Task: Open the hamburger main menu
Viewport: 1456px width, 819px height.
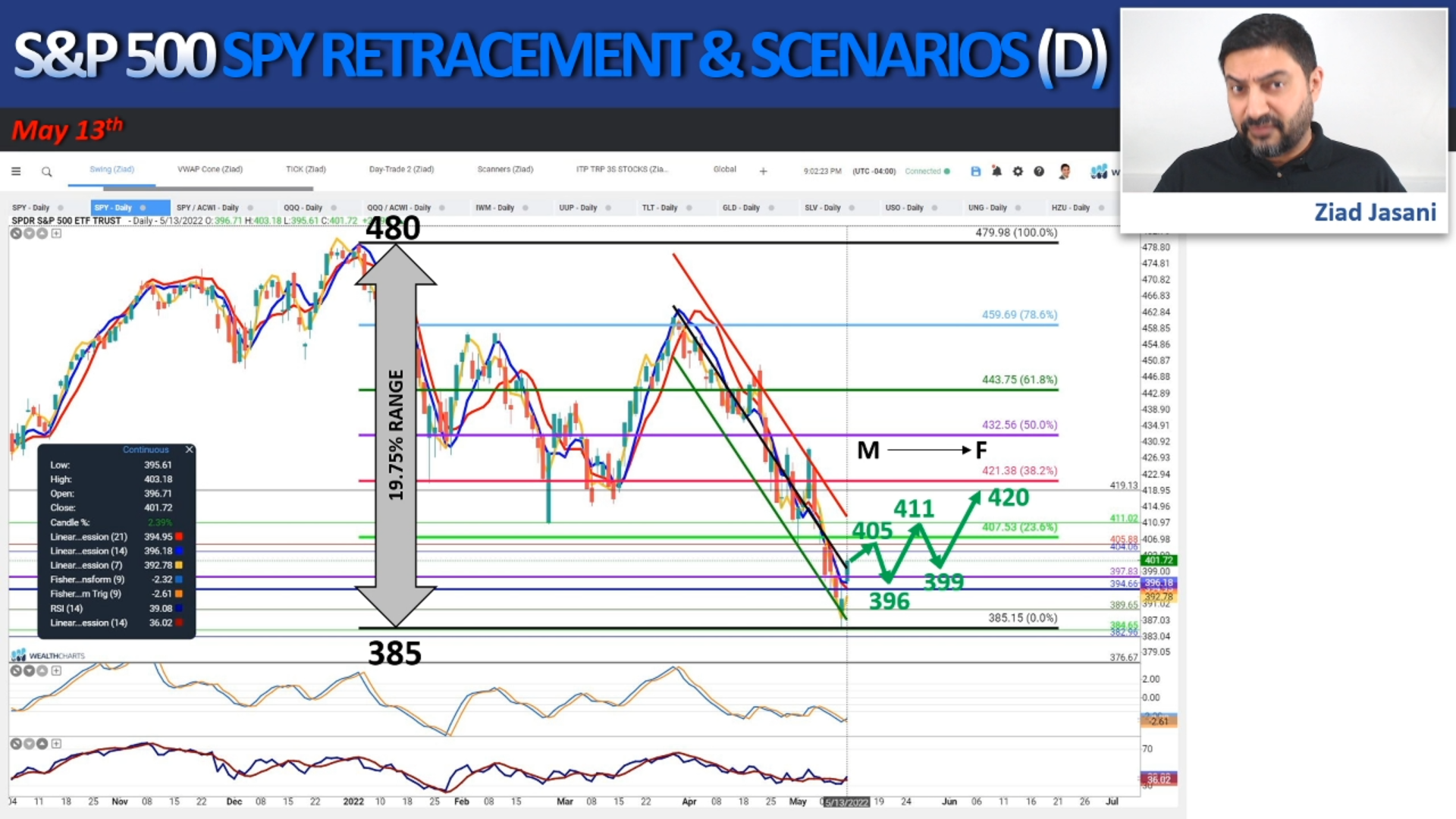Action: pyautogui.click(x=16, y=171)
